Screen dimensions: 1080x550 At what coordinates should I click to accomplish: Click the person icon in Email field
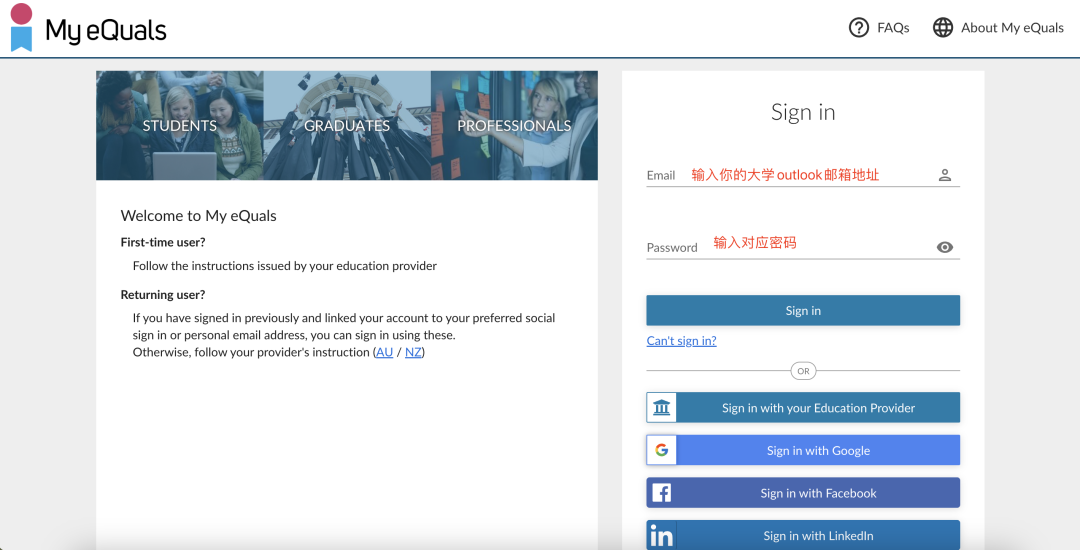coord(944,175)
